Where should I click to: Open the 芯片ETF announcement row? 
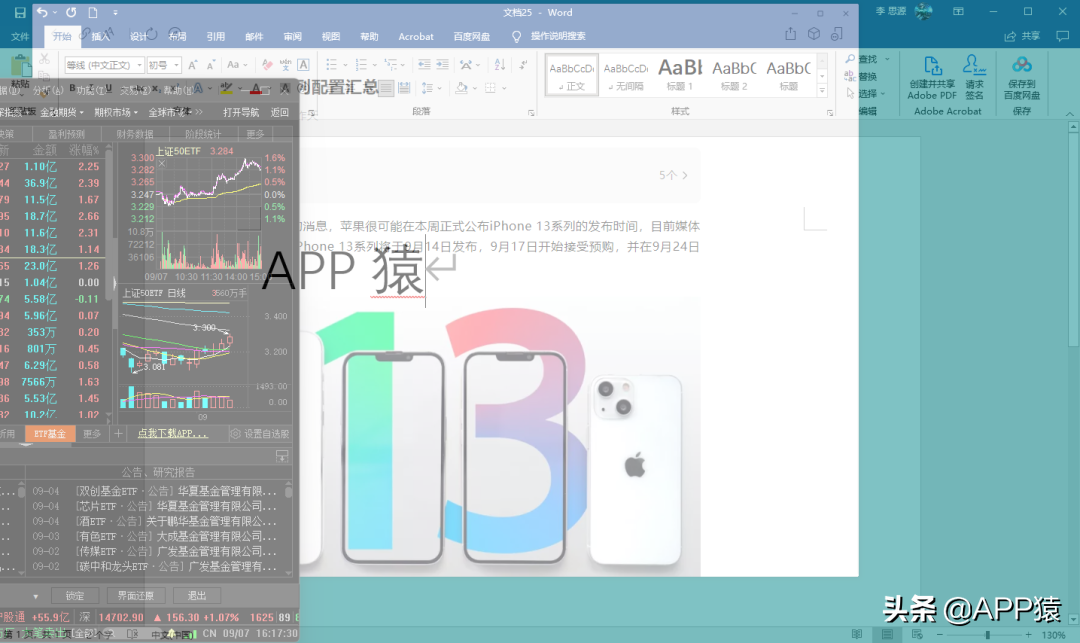[154, 506]
